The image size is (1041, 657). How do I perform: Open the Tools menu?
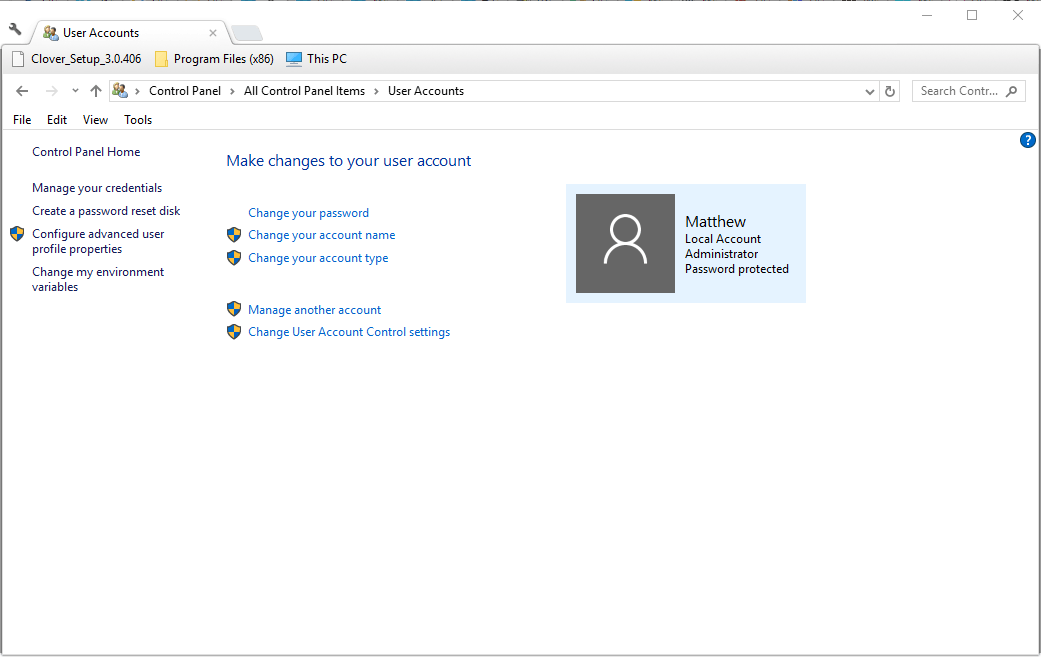point(138,119)
